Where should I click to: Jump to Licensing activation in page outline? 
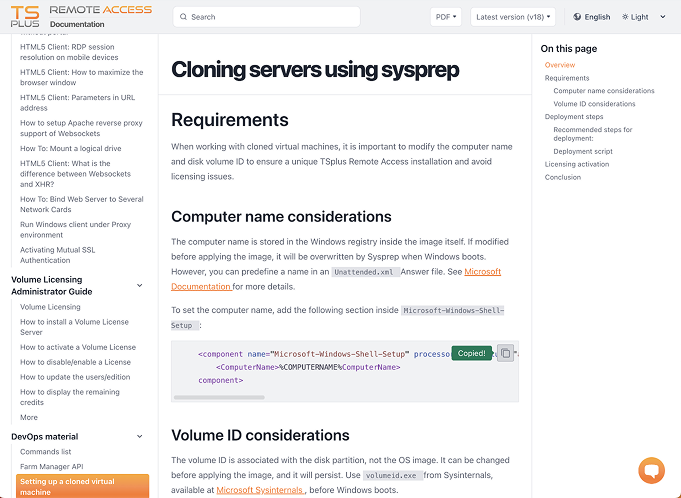(x=577, y=164)
